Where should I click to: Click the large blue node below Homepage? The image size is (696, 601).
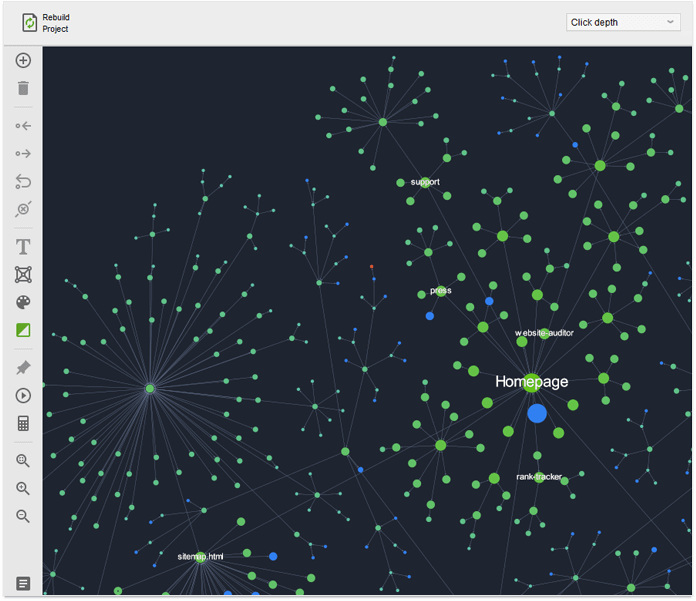(x=537, y=413)
